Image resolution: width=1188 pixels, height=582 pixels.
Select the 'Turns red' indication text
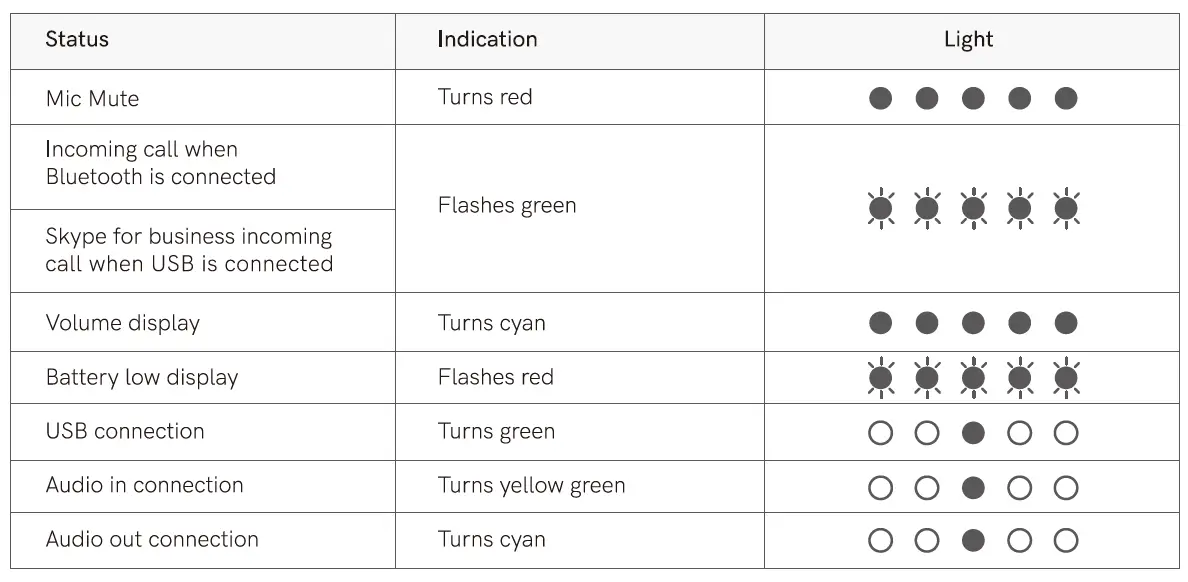(485, 97)
